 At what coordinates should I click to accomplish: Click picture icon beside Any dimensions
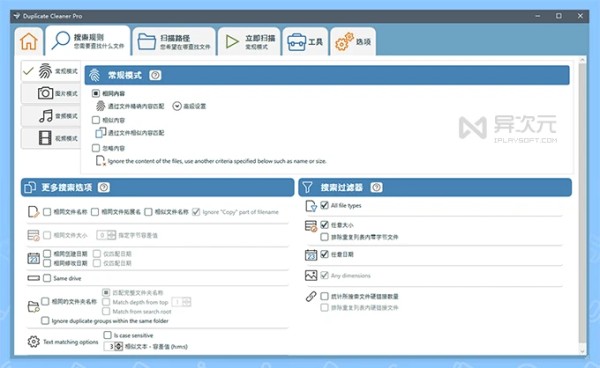311,275
